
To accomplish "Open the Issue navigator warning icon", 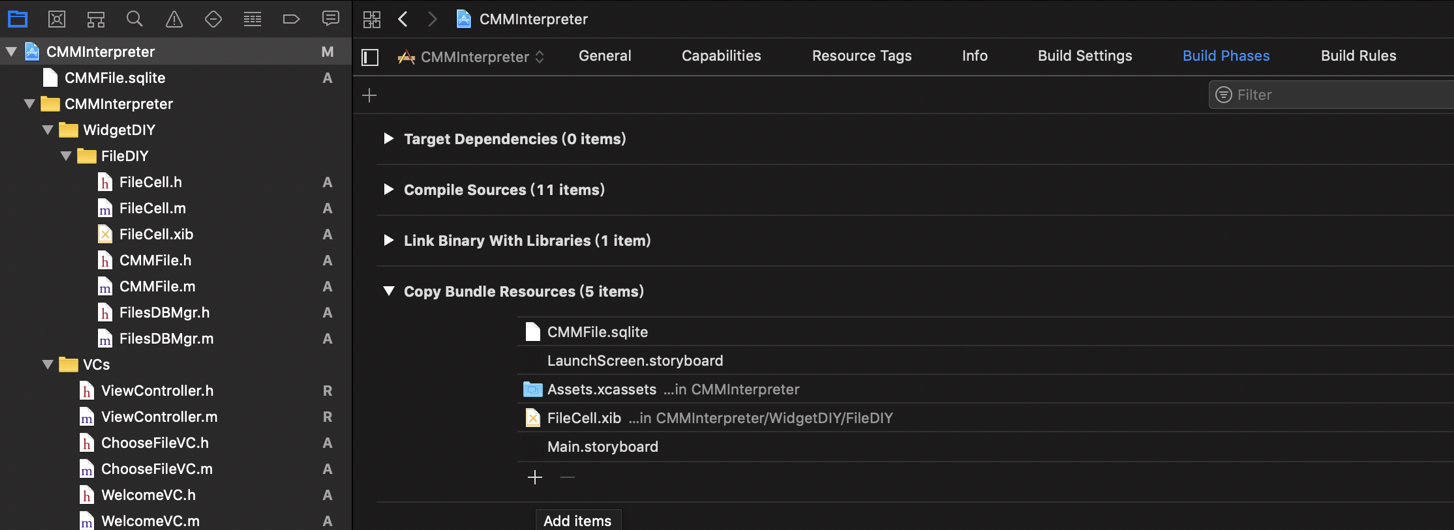I will click(174, 19).
